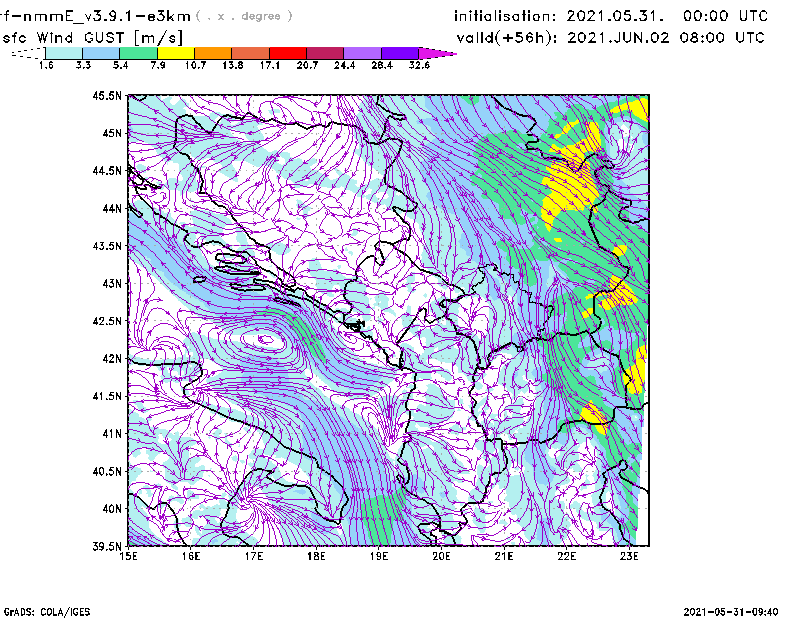Click the '20E' longitude label
Image resolution: width=800 pixels, height=618 pixels.
(x=441, y=556)
